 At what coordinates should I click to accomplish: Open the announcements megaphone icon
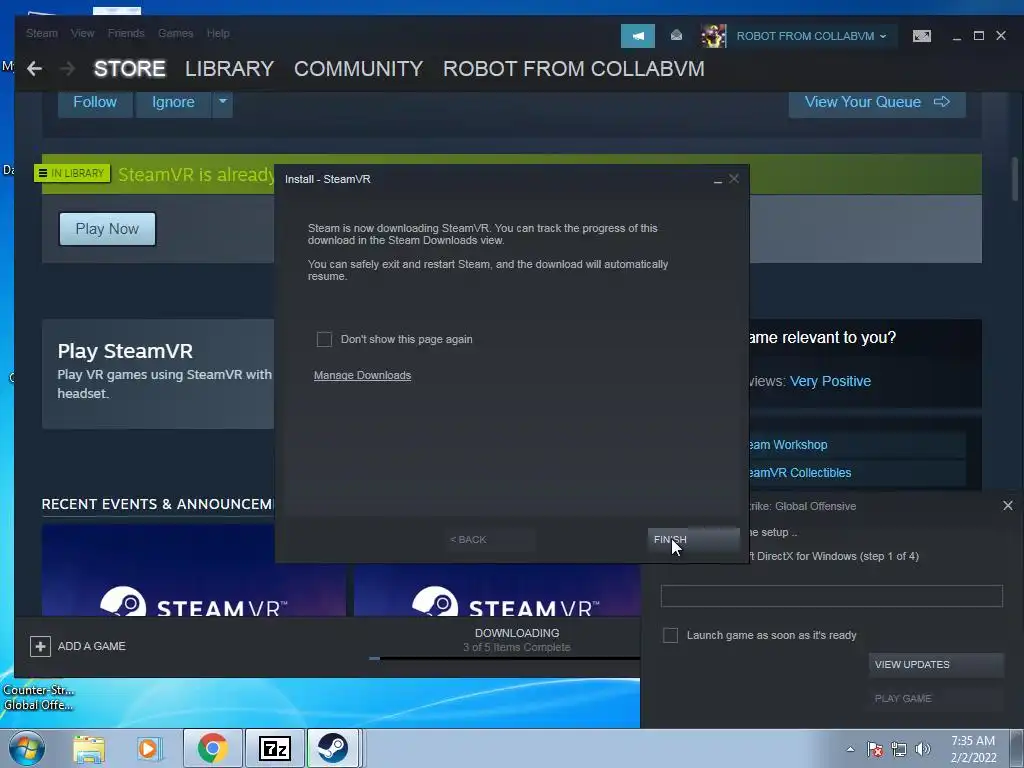point(637,36)
